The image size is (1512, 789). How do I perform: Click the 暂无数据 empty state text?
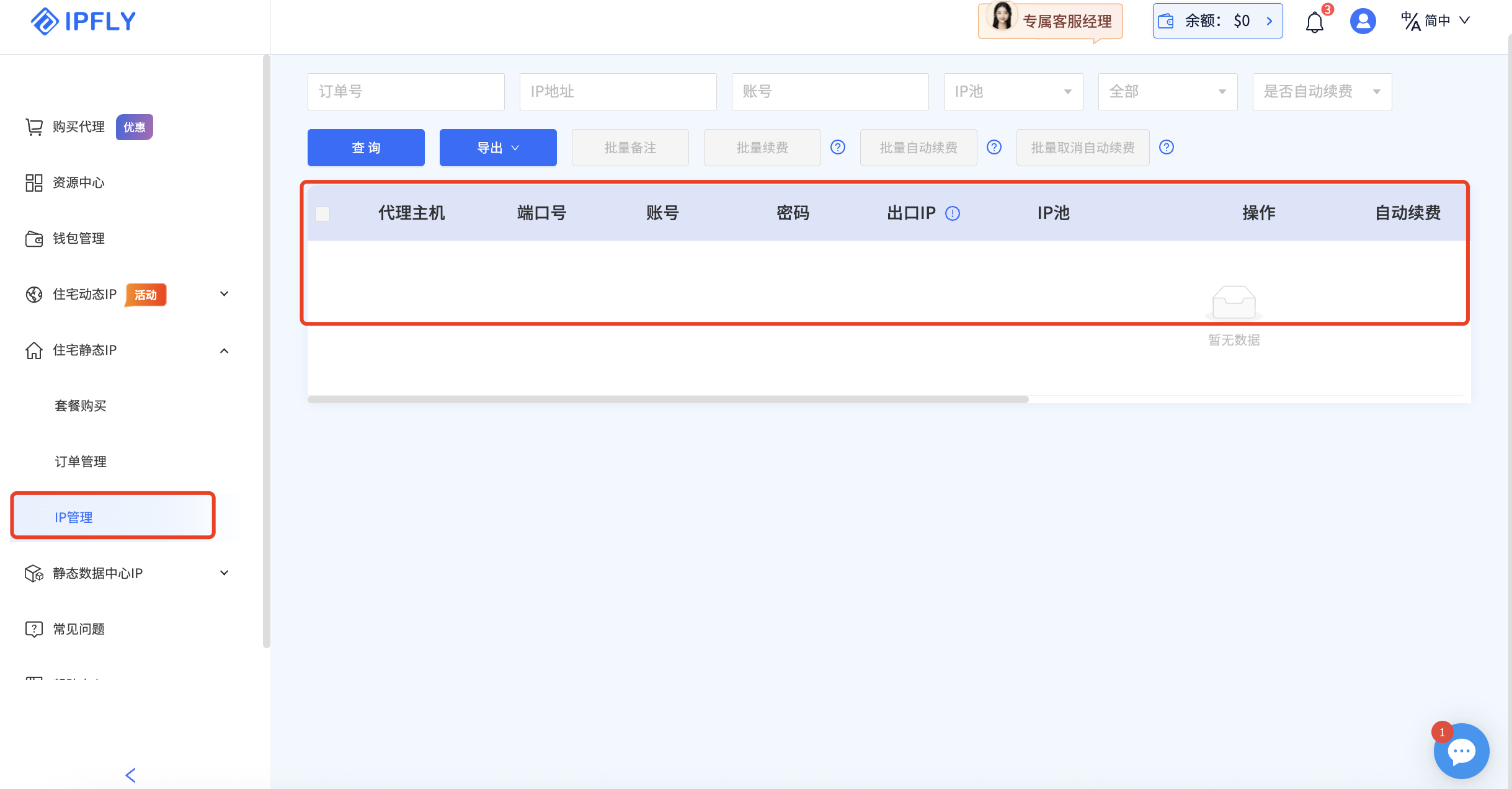(1234, 341)
